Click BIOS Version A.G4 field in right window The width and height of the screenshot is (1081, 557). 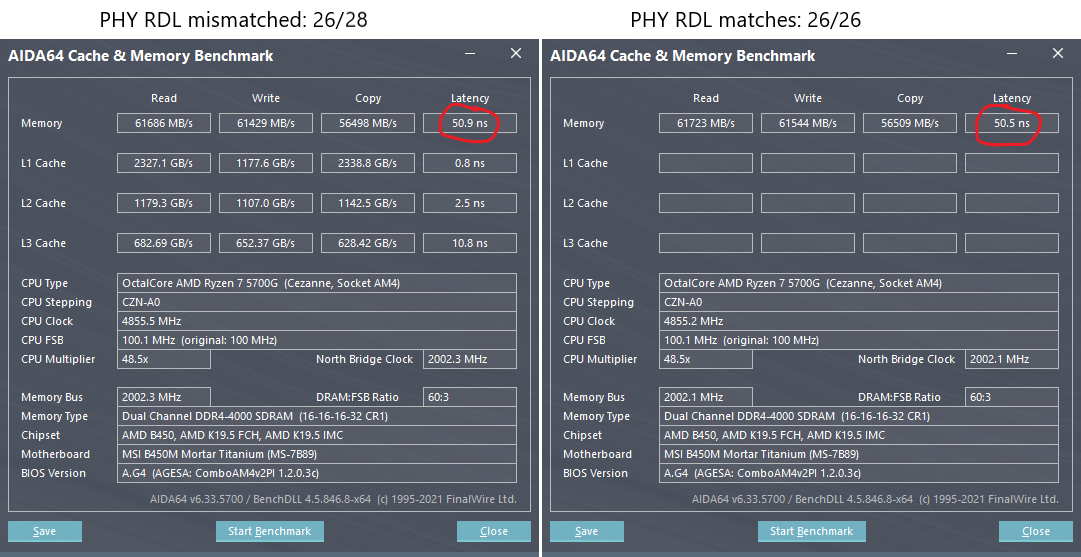(858, 473)
